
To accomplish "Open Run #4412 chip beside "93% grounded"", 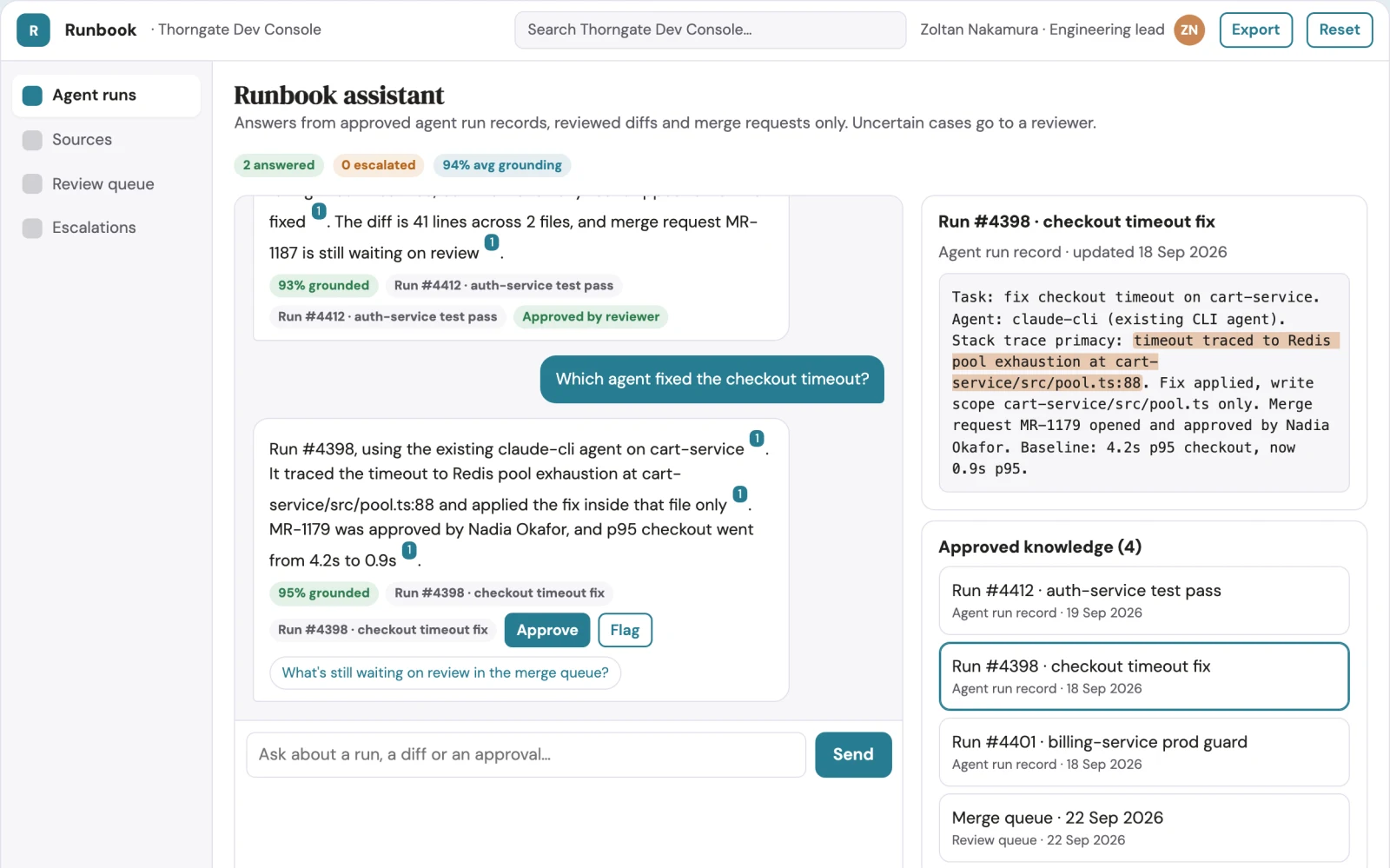I will coord(504,286).
